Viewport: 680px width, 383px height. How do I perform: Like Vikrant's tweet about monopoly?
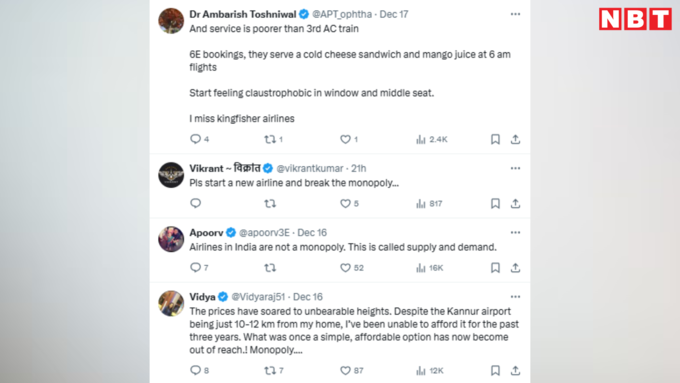(x=345, y=203)
